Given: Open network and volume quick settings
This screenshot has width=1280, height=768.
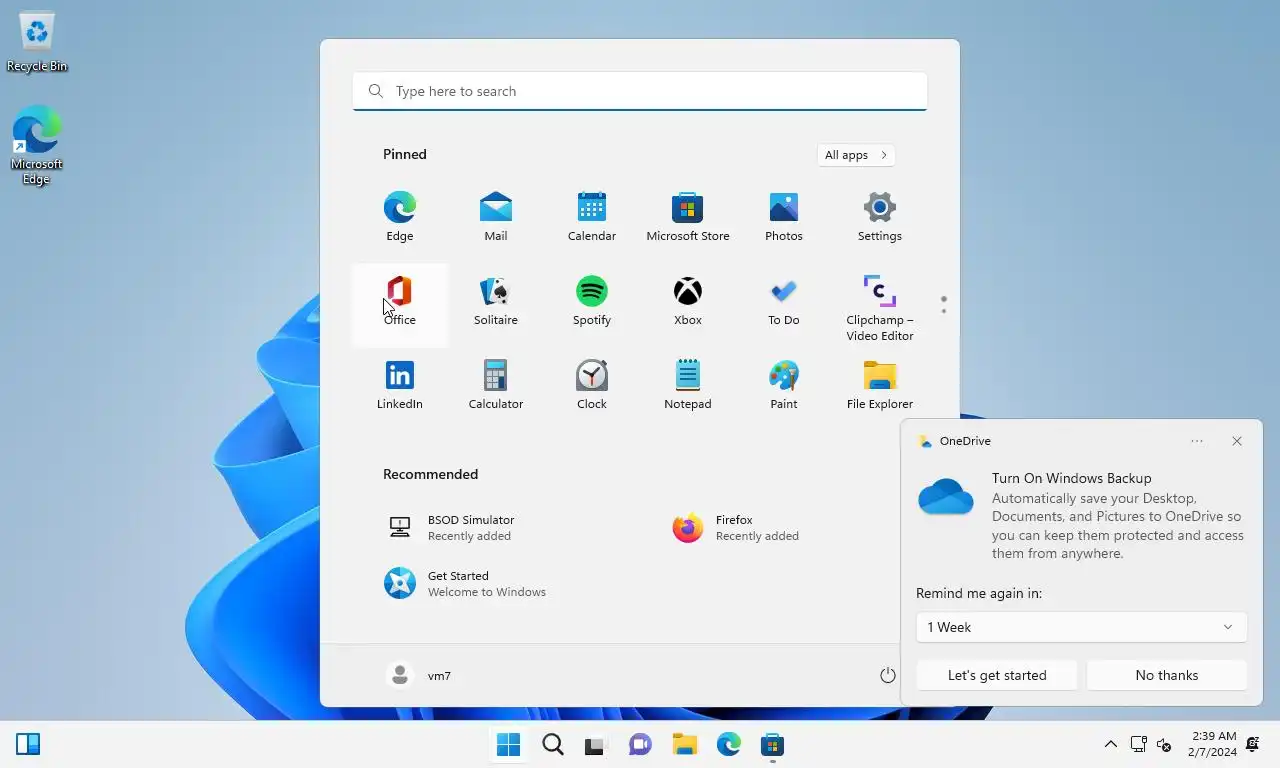Looking at the screenshot, I should (x=1151, y=745).
